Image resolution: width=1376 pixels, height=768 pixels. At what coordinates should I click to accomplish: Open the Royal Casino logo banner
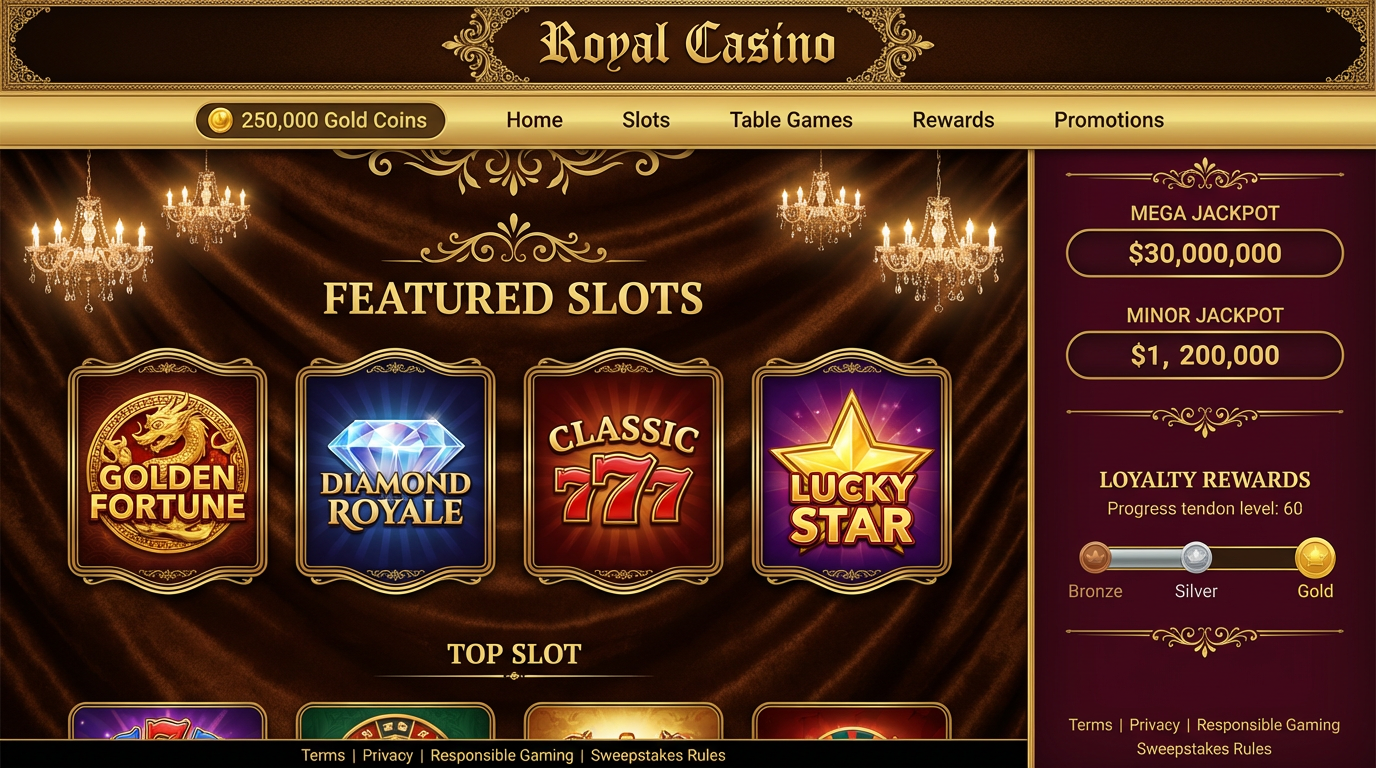[688, 44]
